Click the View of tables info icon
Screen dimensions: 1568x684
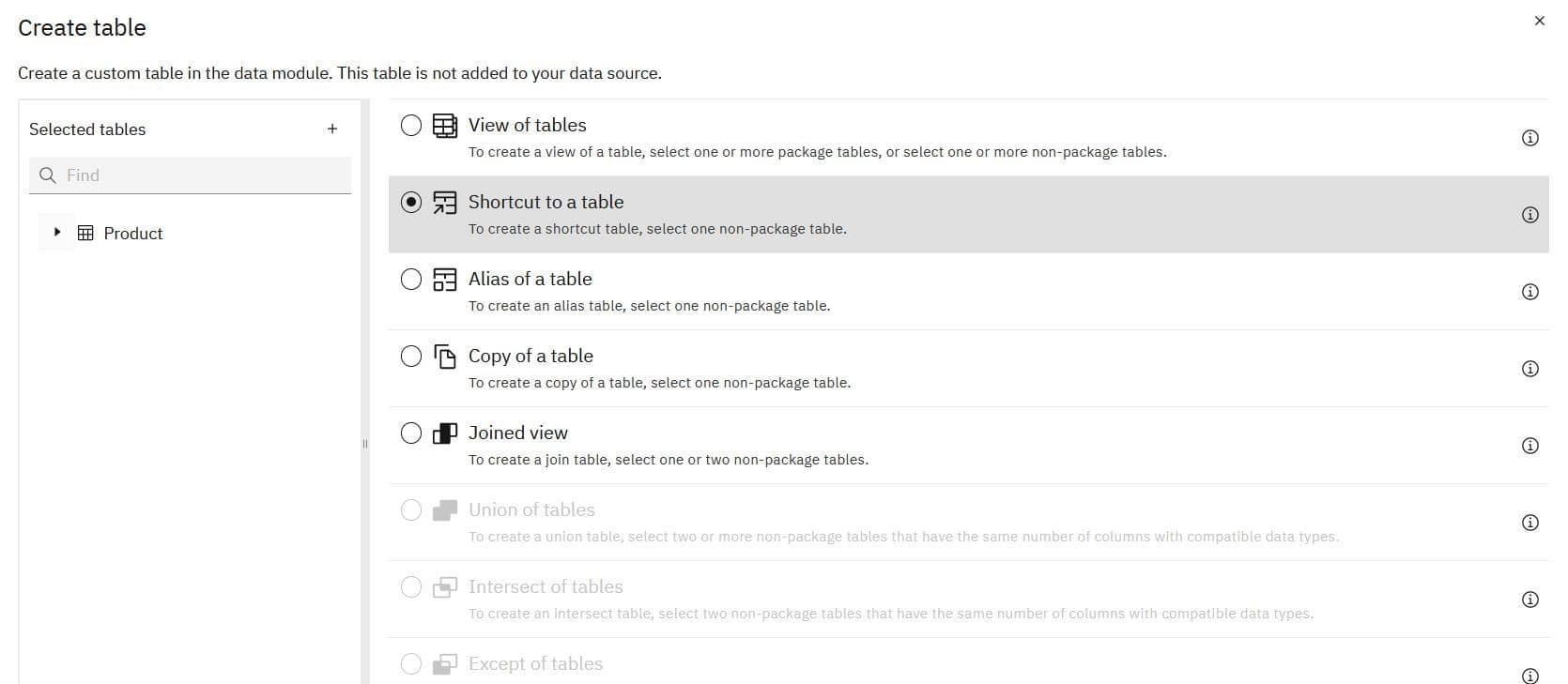coord(1530,138)
